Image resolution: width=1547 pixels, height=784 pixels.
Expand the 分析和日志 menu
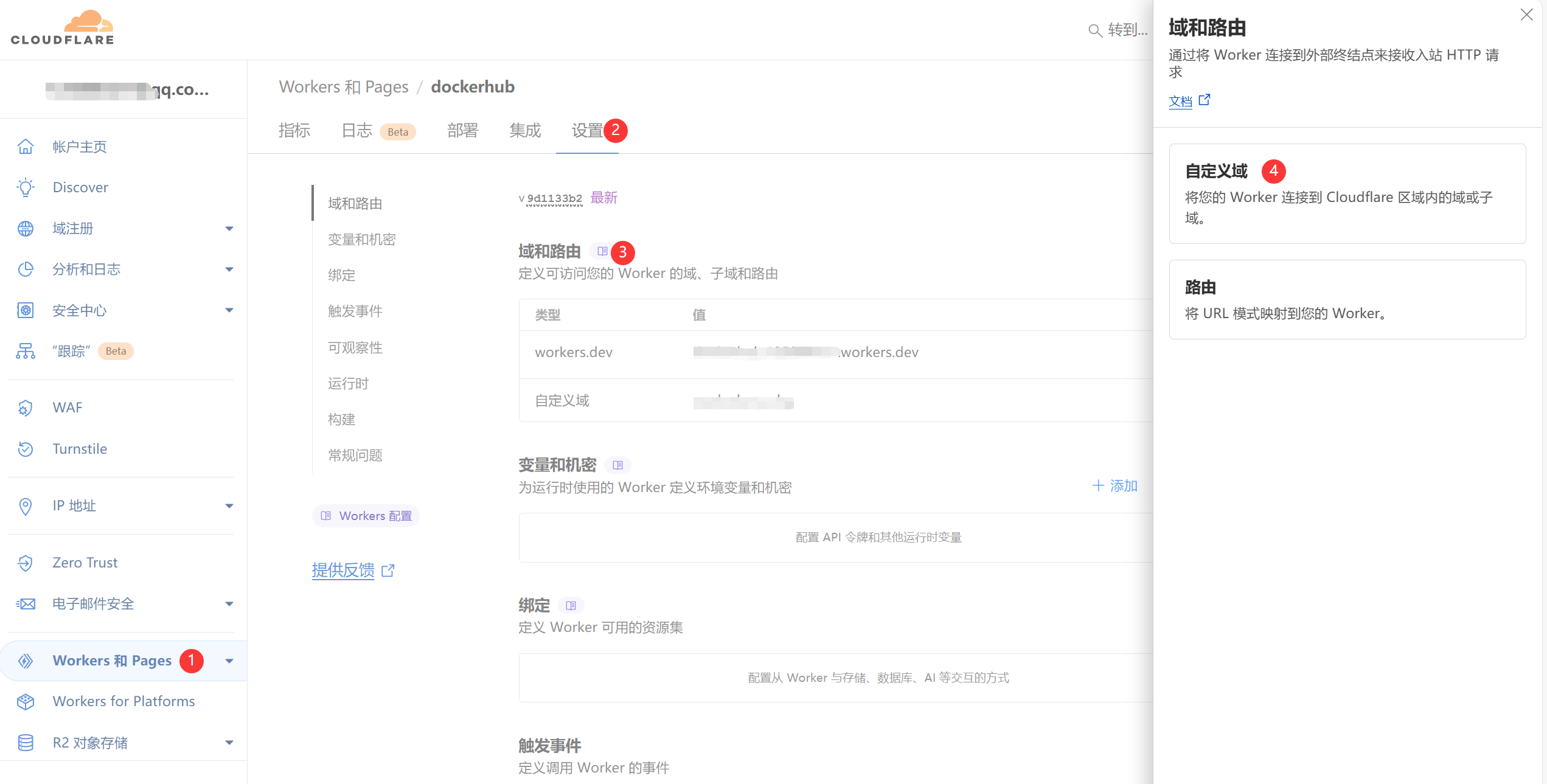pyautogui.click(x=229, y=269)
